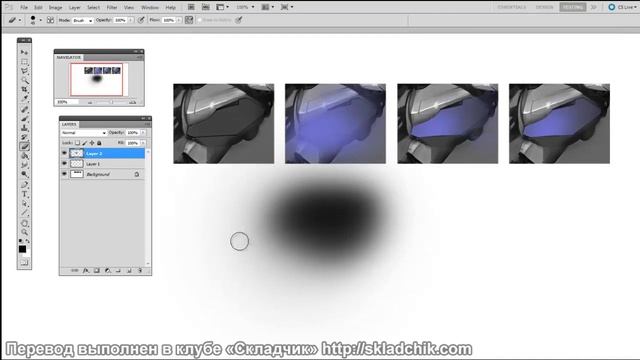
Task: Click Navigator zoom slider
Action: tap(111, 102)
